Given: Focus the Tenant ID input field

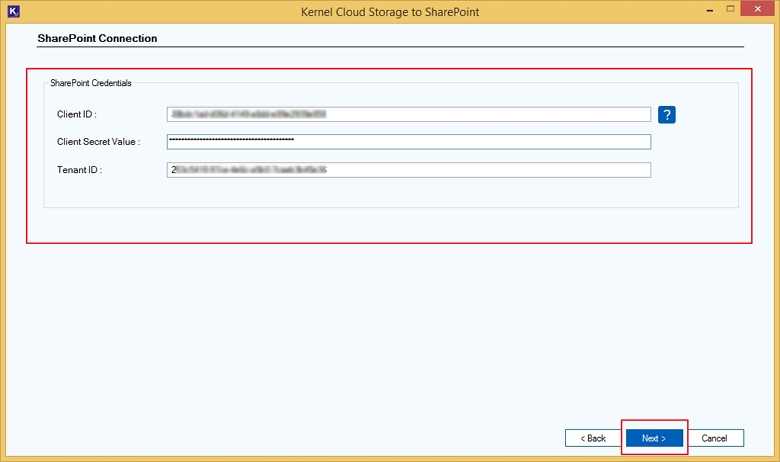Looking at the screenshot, I should click(x=408, y=170).
